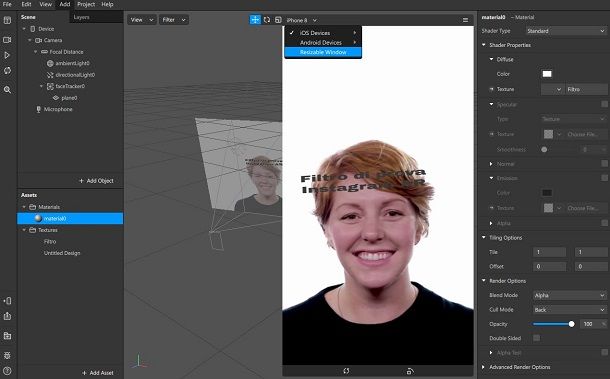
Task: Collapse the Render Options section
Action: pos(484,281)
